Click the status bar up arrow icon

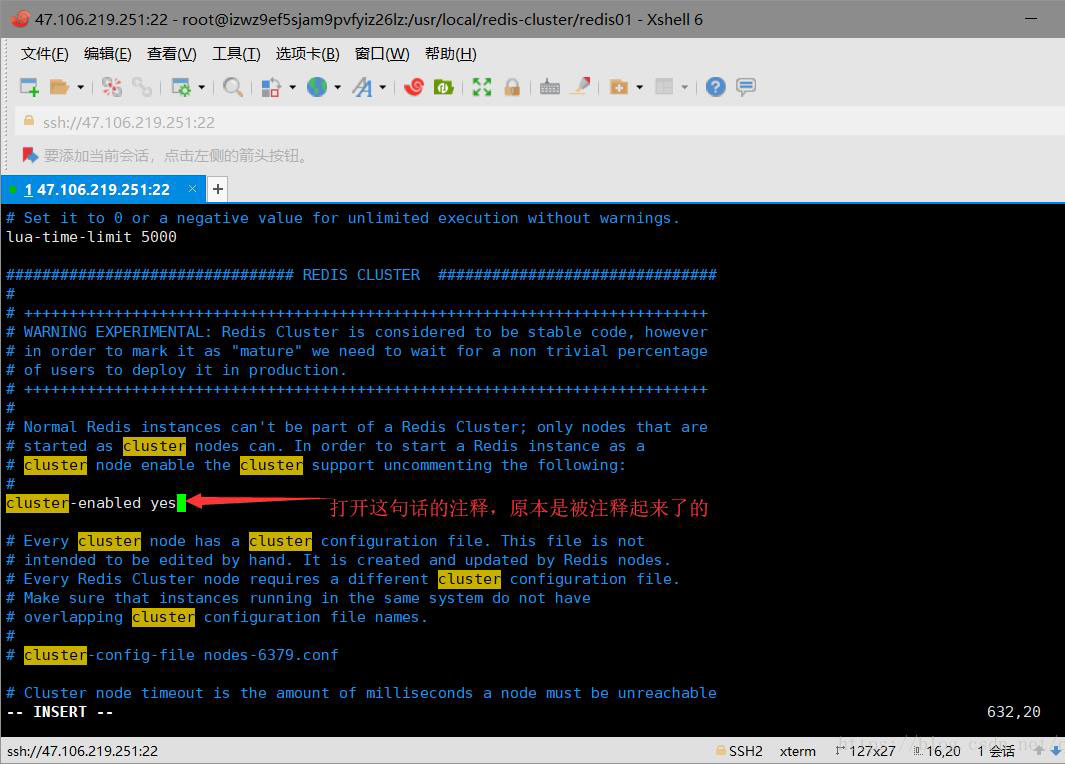(x=1039, y=750)
